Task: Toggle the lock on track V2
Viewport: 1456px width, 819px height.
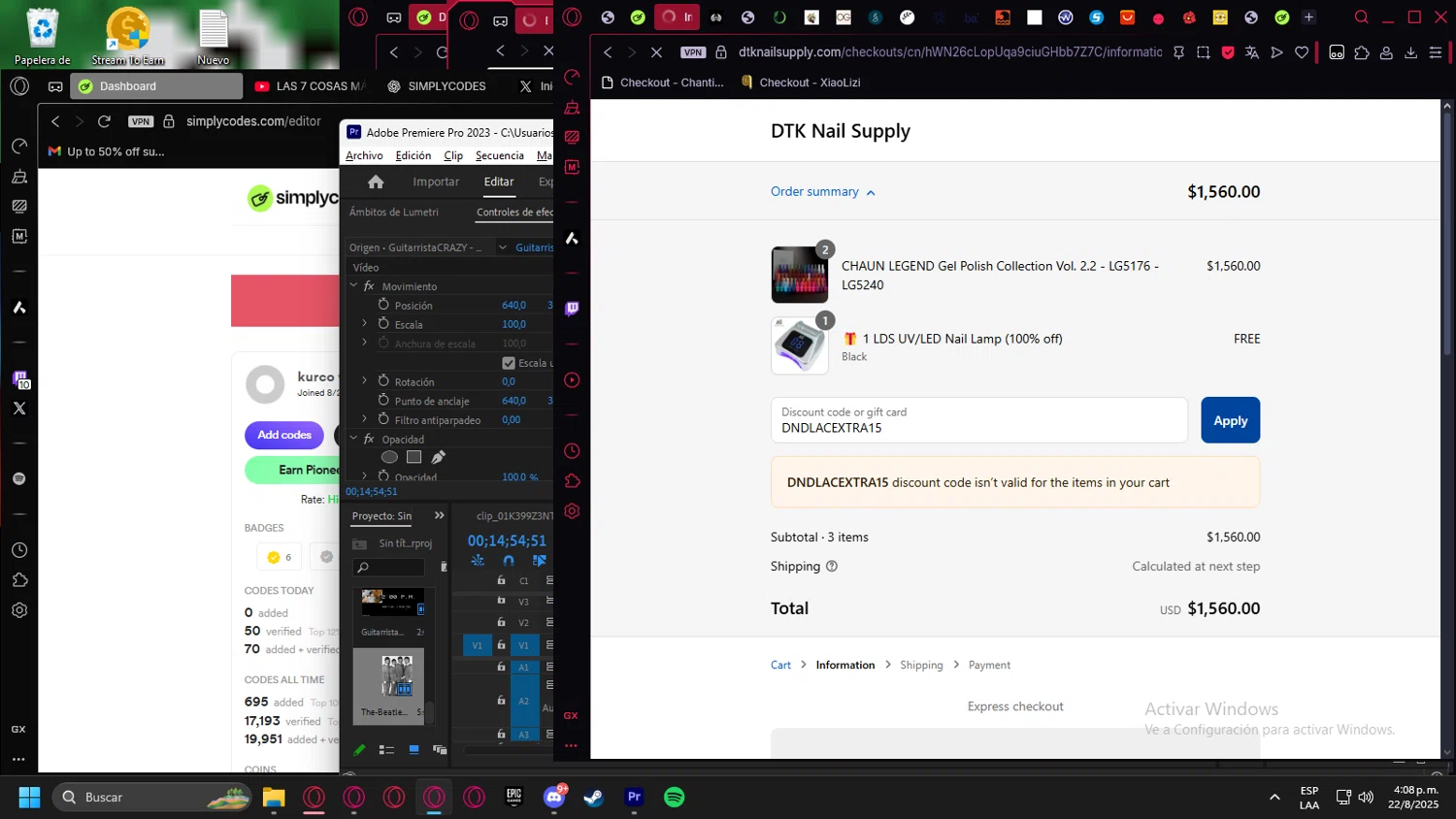Action: point(501,622)
